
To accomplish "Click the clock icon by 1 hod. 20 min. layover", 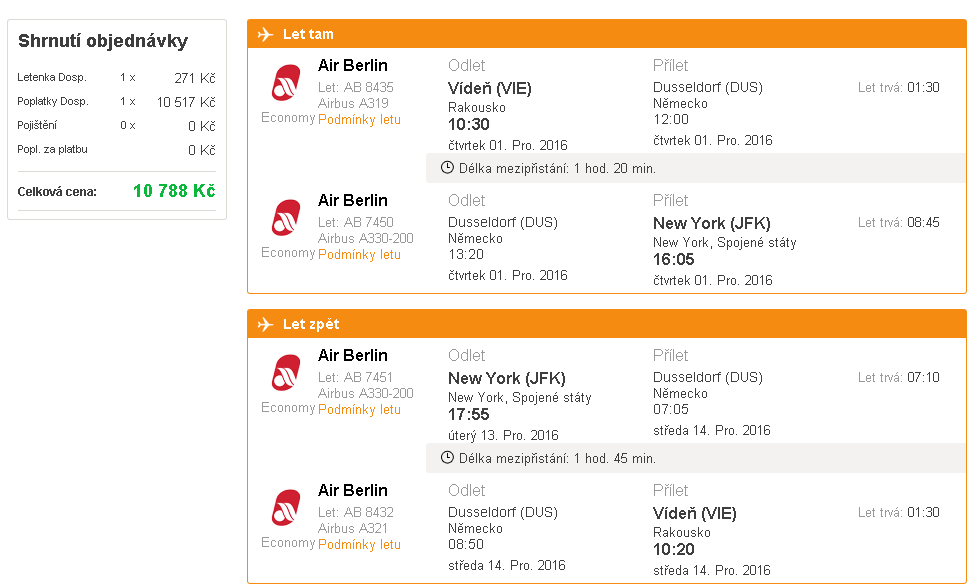I will pos(447,168).
